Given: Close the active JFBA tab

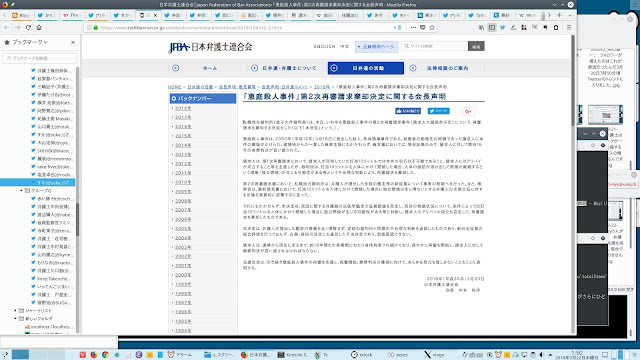Looking at the screenshot, I should [155, 15].
